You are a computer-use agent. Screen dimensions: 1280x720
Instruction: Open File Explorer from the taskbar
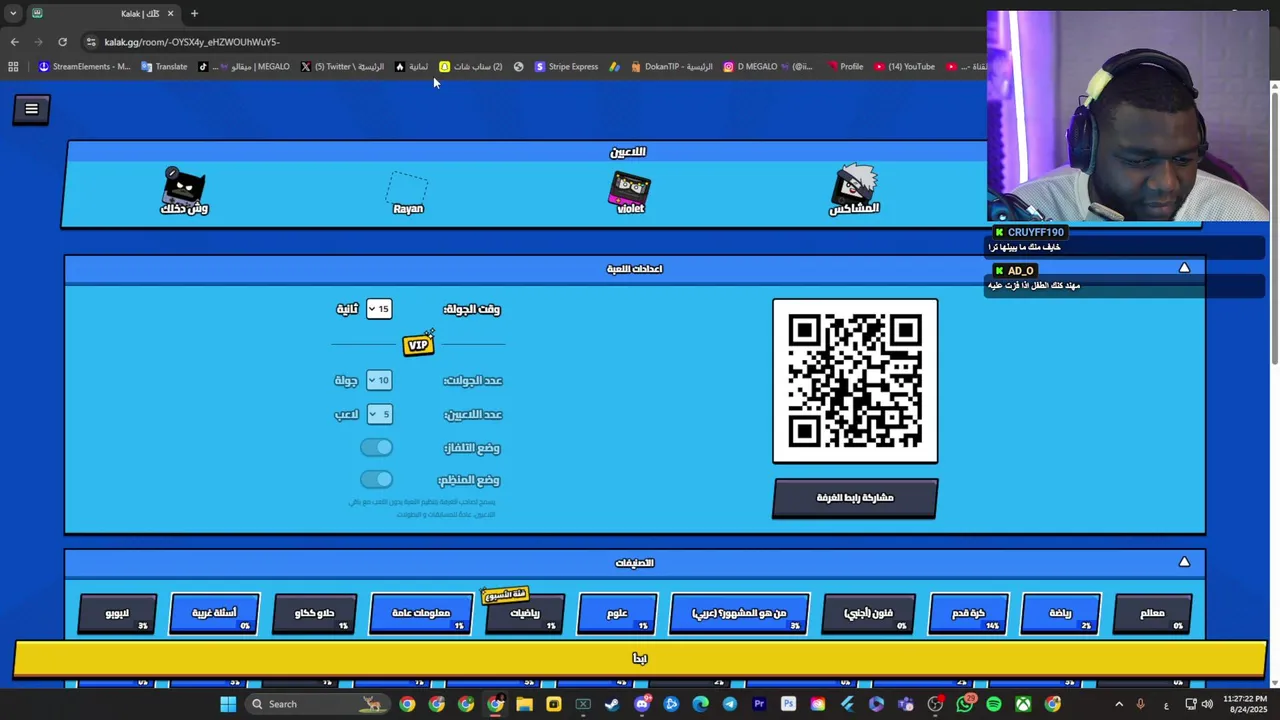point(524,704)
